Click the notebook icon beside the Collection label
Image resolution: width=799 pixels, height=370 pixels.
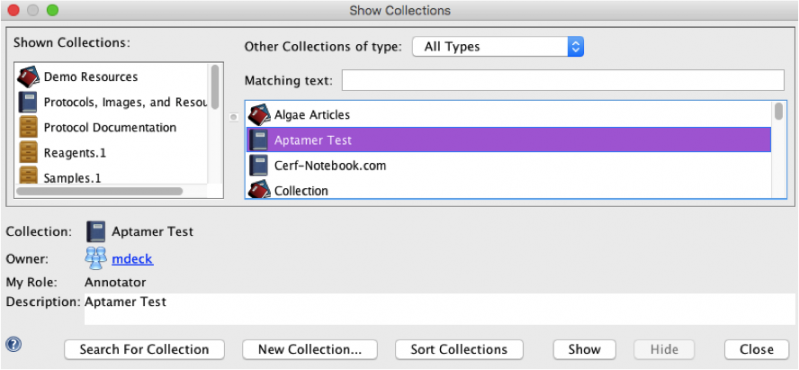pos(96,231)
